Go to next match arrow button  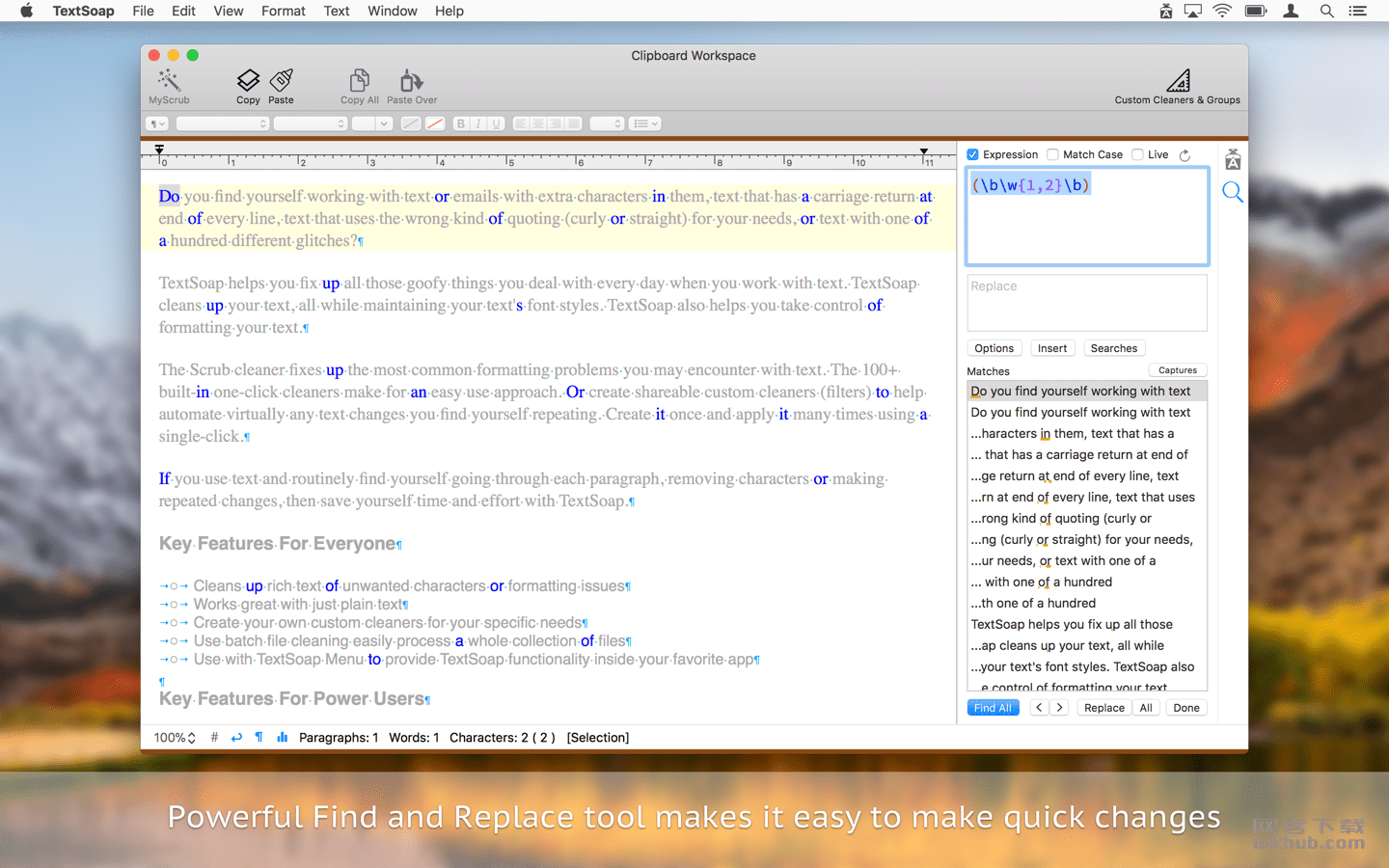point(1059,708)
